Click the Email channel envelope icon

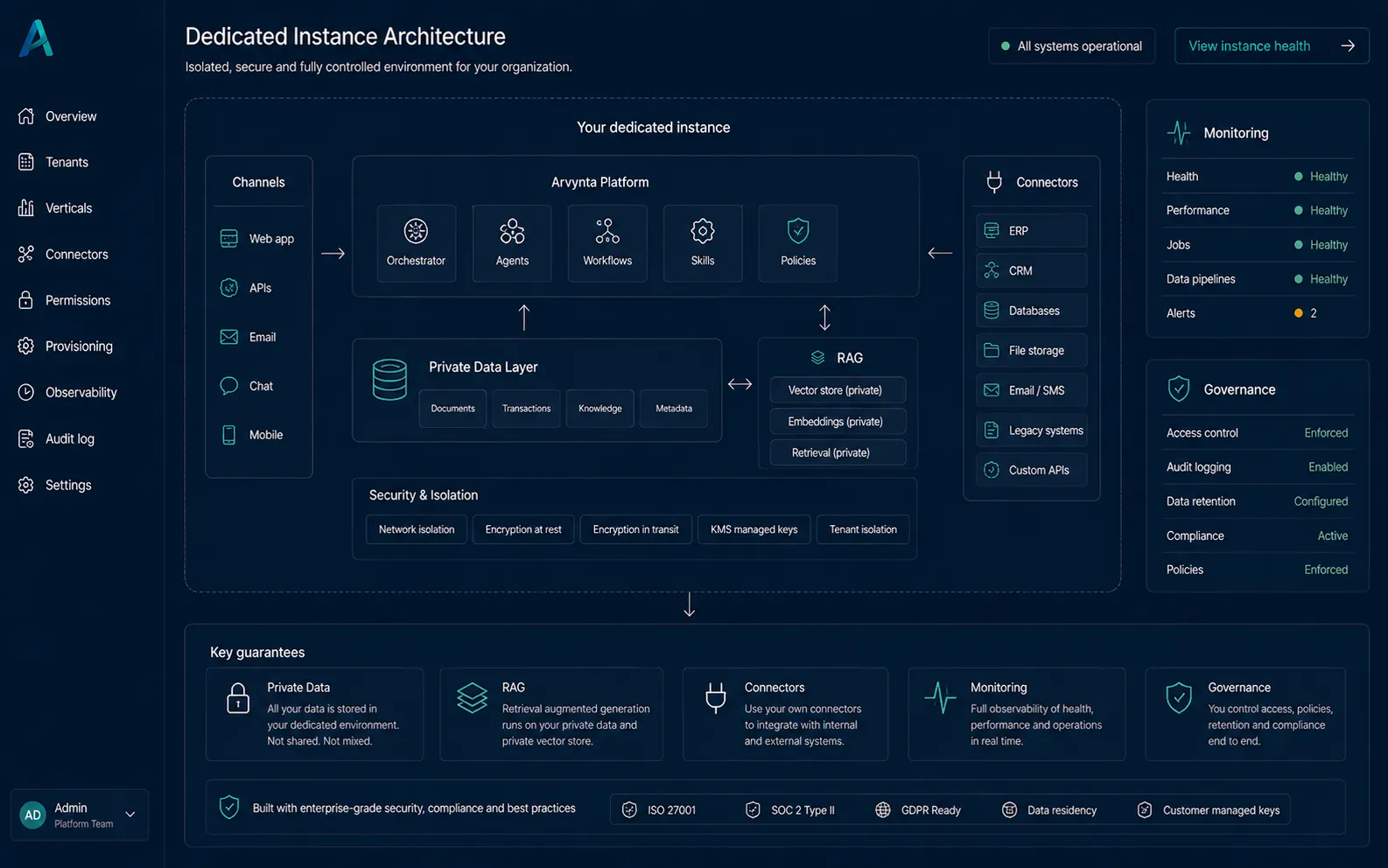coord(229,337)
